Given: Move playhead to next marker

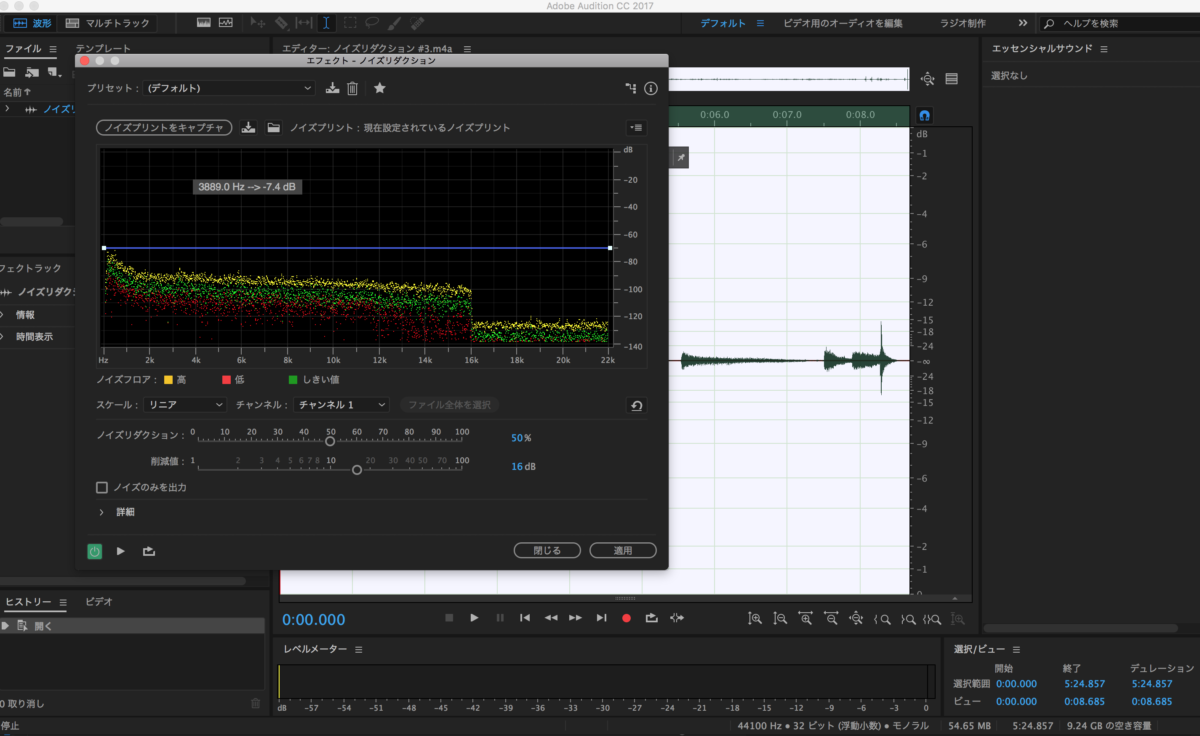Looking at the screenshot, I should pyautogui.click(x=601, y=618).
